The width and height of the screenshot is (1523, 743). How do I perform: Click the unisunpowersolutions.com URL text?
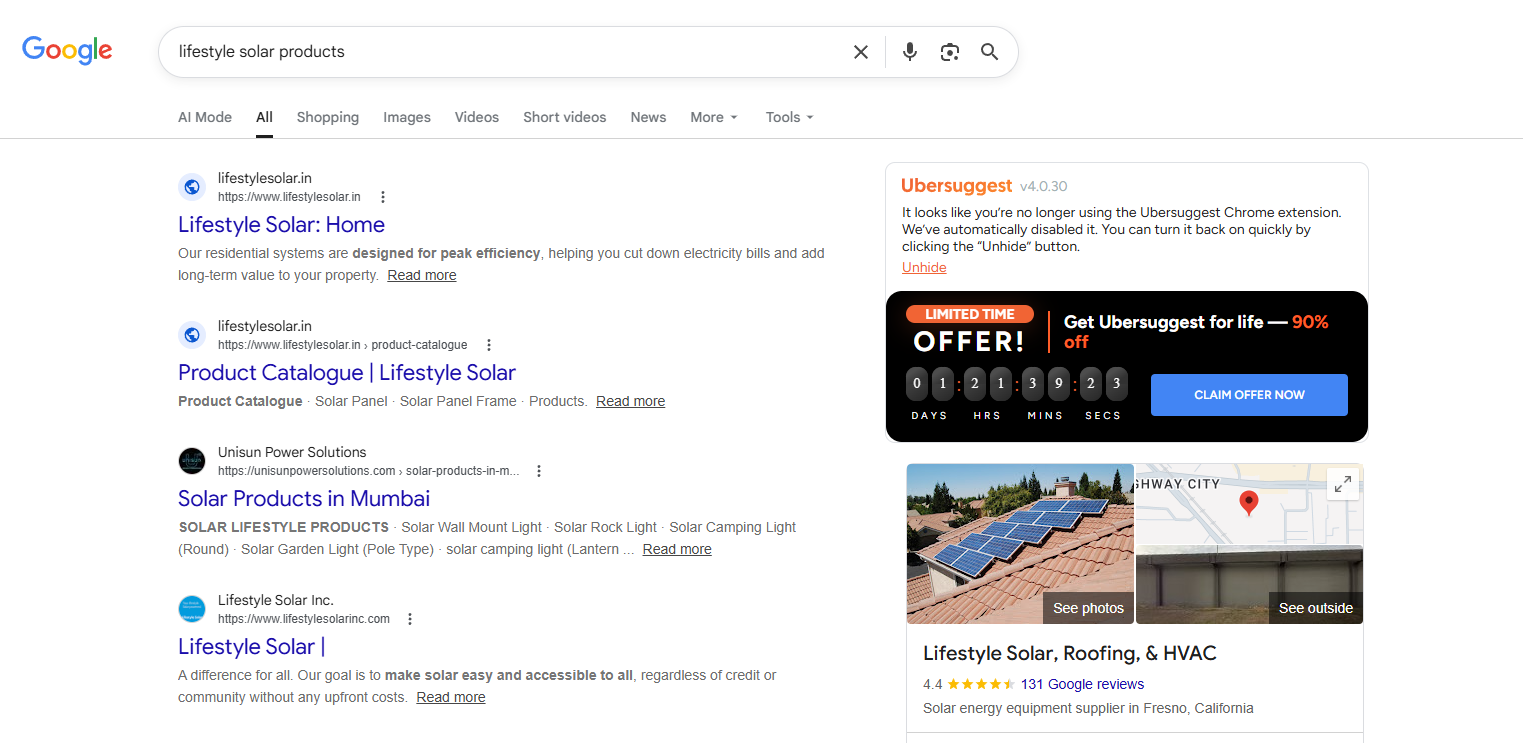(x=369, y=471)
